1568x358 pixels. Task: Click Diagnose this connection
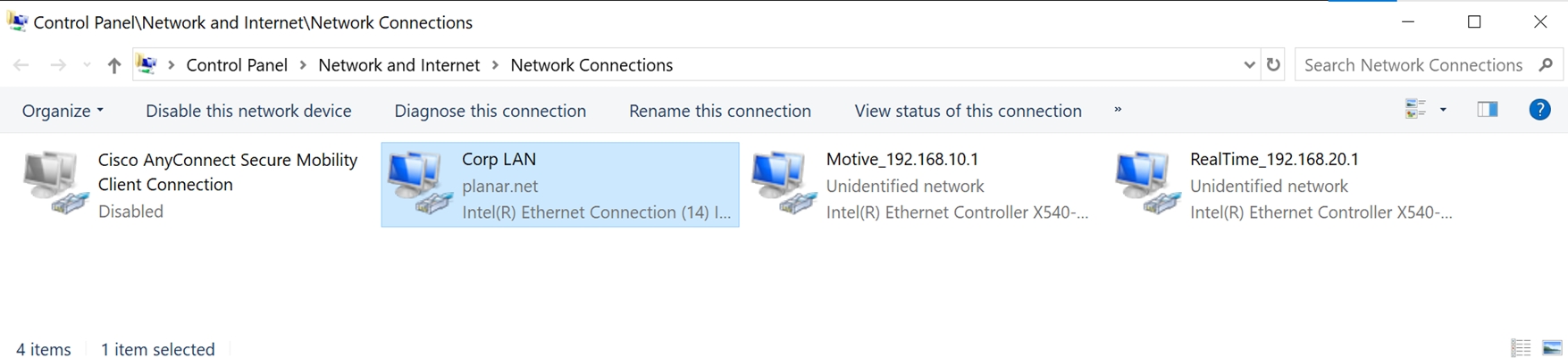(490, 111)
